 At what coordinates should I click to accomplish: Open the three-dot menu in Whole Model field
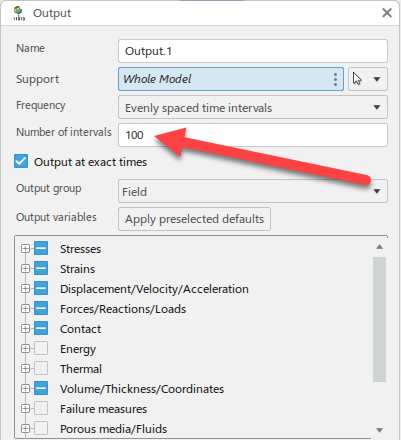coord(335,79)
